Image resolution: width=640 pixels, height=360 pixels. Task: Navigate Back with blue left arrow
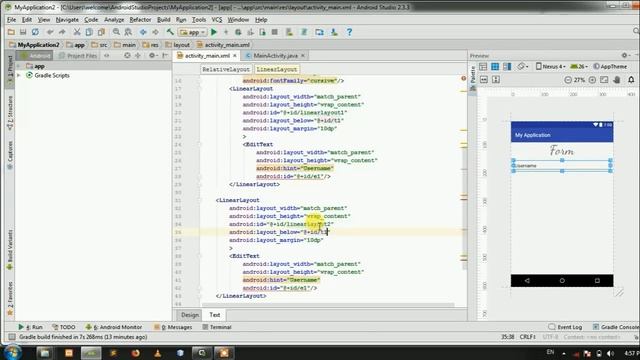tap(143, 32)
